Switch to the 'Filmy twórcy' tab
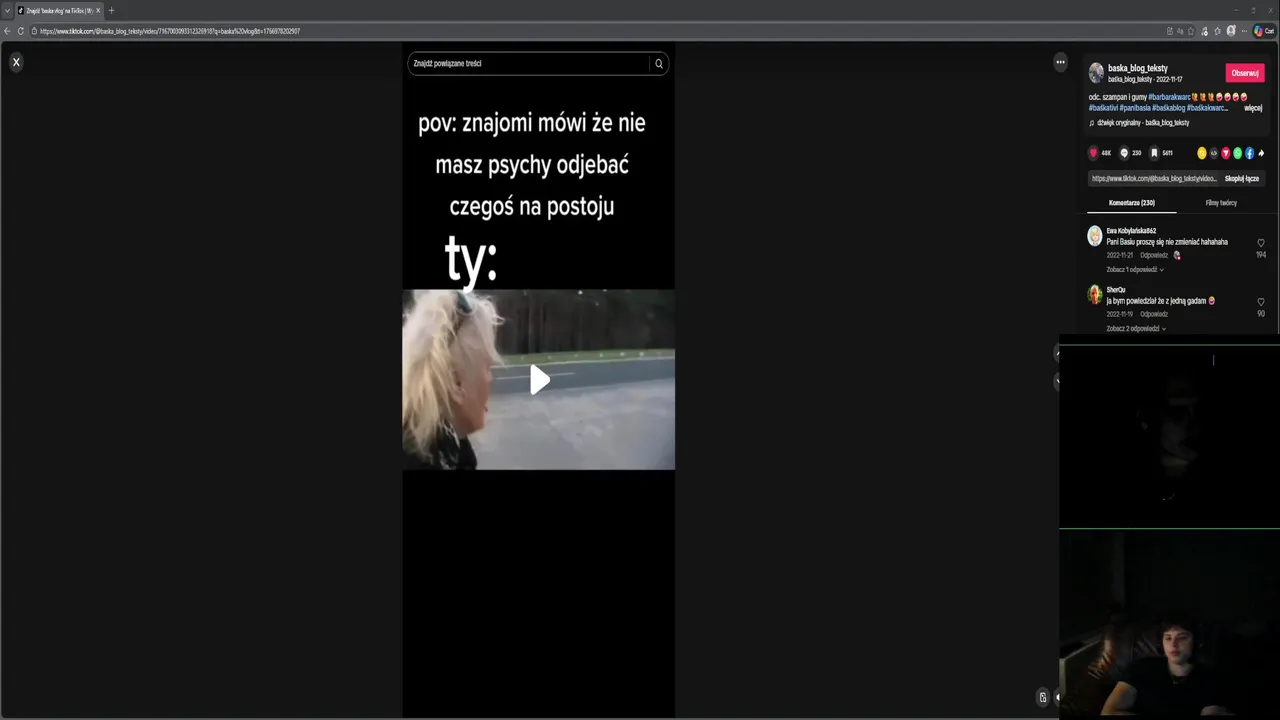Image resolution: width=1280 pixels, height=720 pixels. click(x=1221, y=203)
